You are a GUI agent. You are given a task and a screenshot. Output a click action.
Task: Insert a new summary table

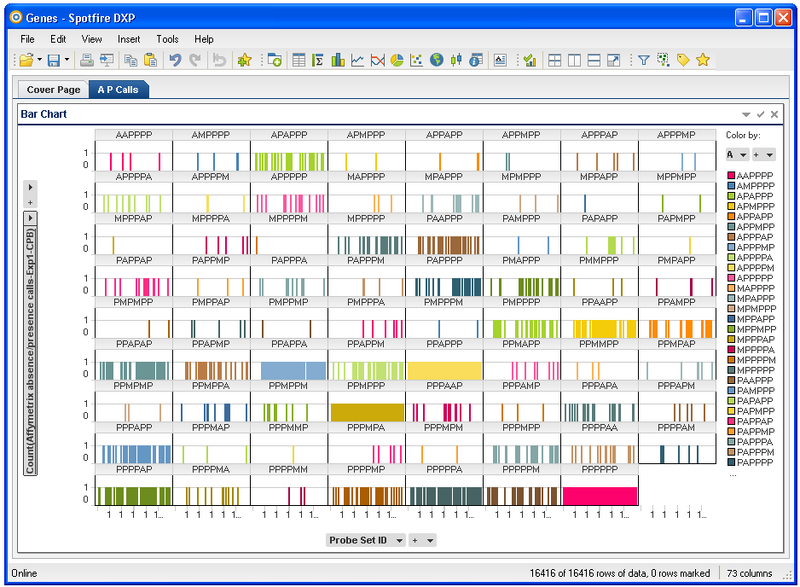coord(318,60)
